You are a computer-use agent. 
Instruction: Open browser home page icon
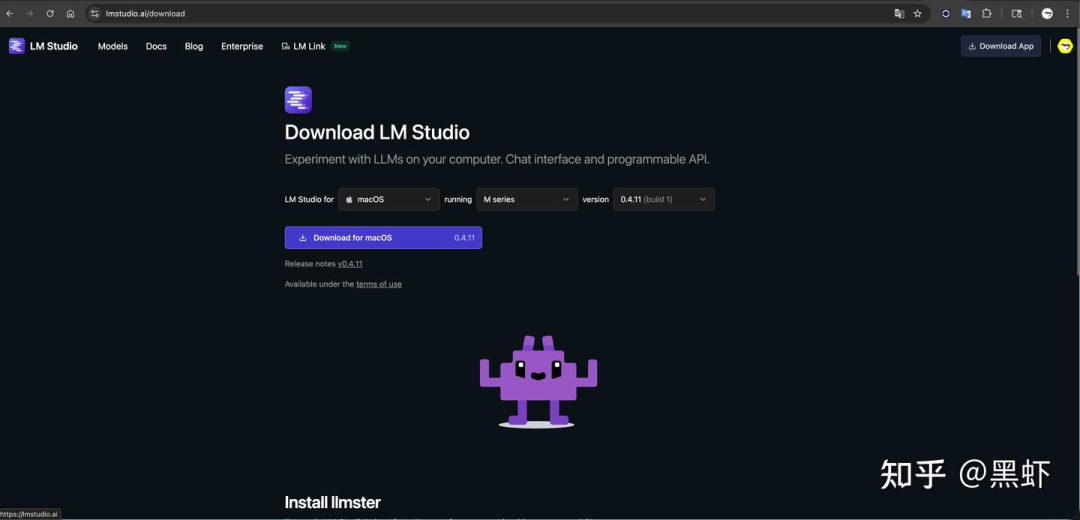pos(70,14)
